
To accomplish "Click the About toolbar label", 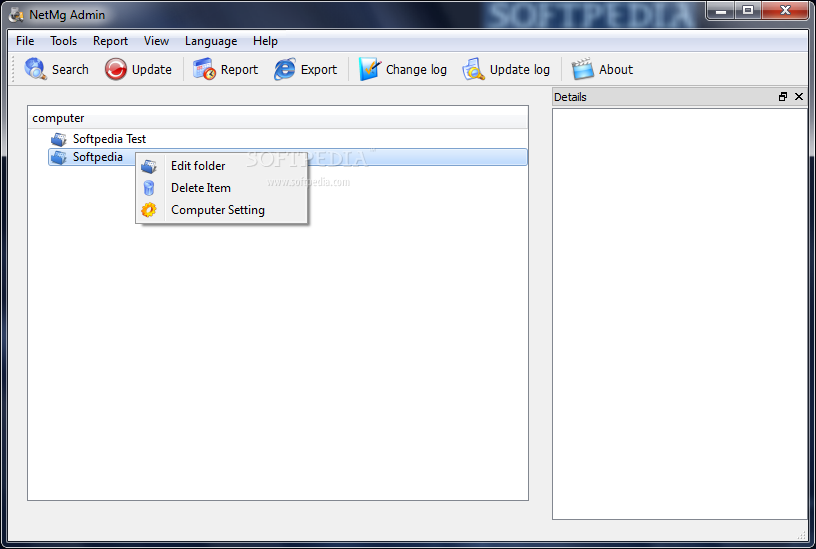I will [x=616, y=70].
